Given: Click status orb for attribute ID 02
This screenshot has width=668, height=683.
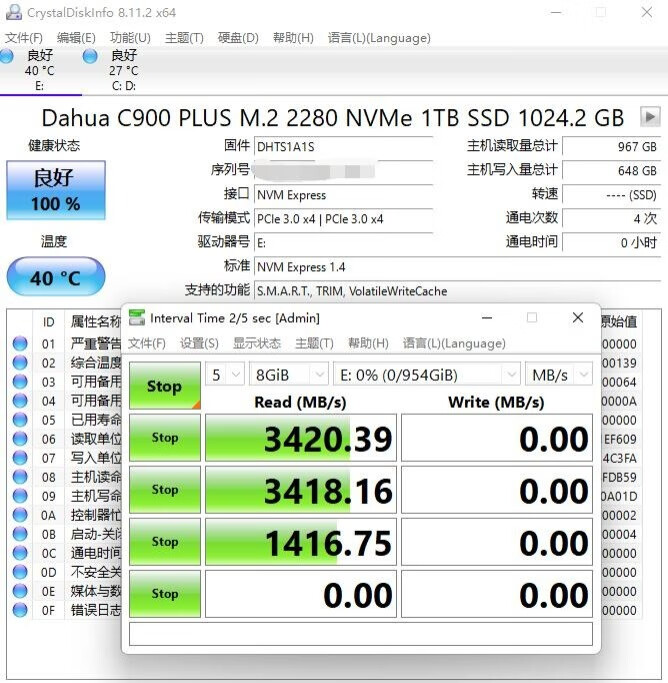Looking at the screenshot, I should (x=20, y=362).
